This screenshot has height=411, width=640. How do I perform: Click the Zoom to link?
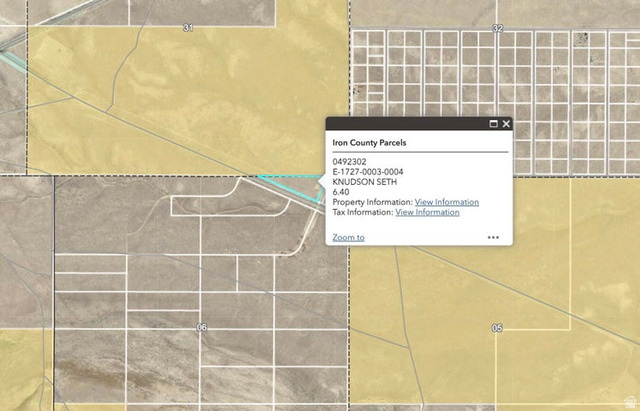(348, 238)
